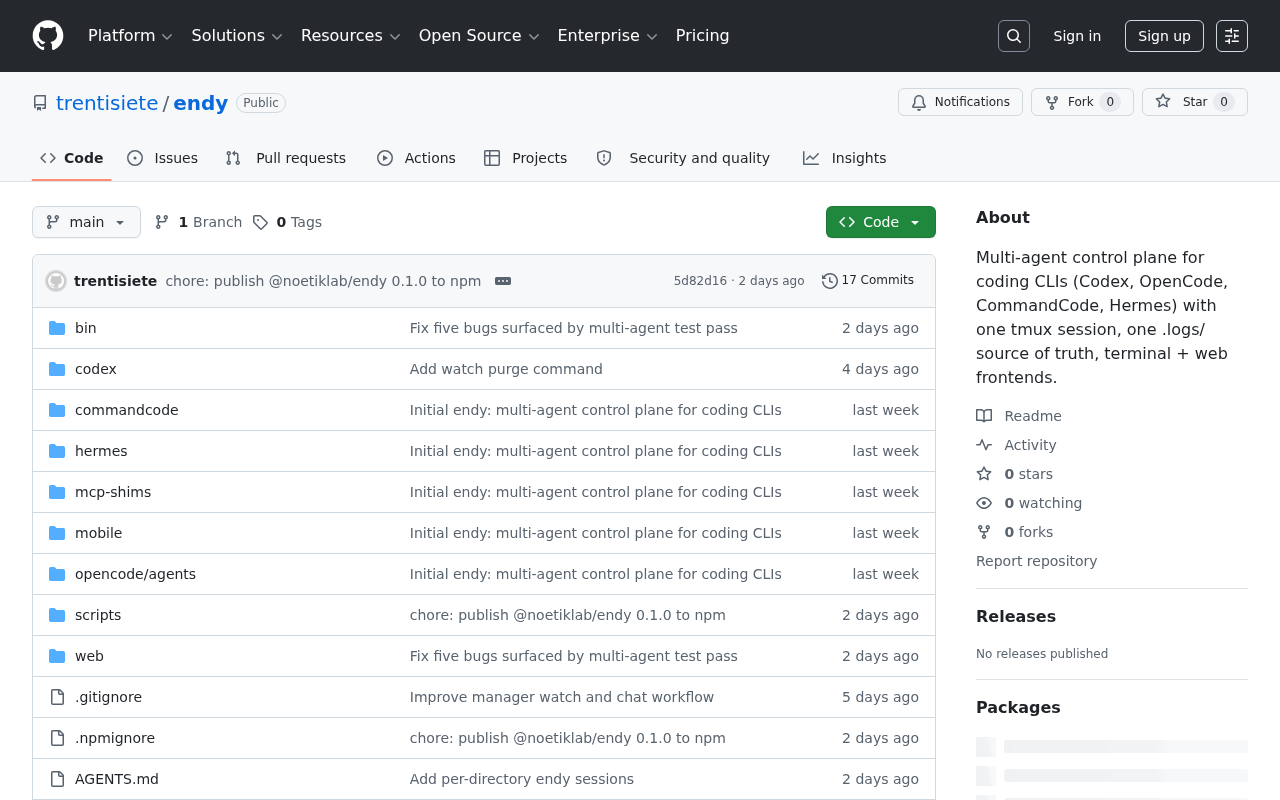
Task: Click the bin folder icon
Action: click(x=57, y=328)
